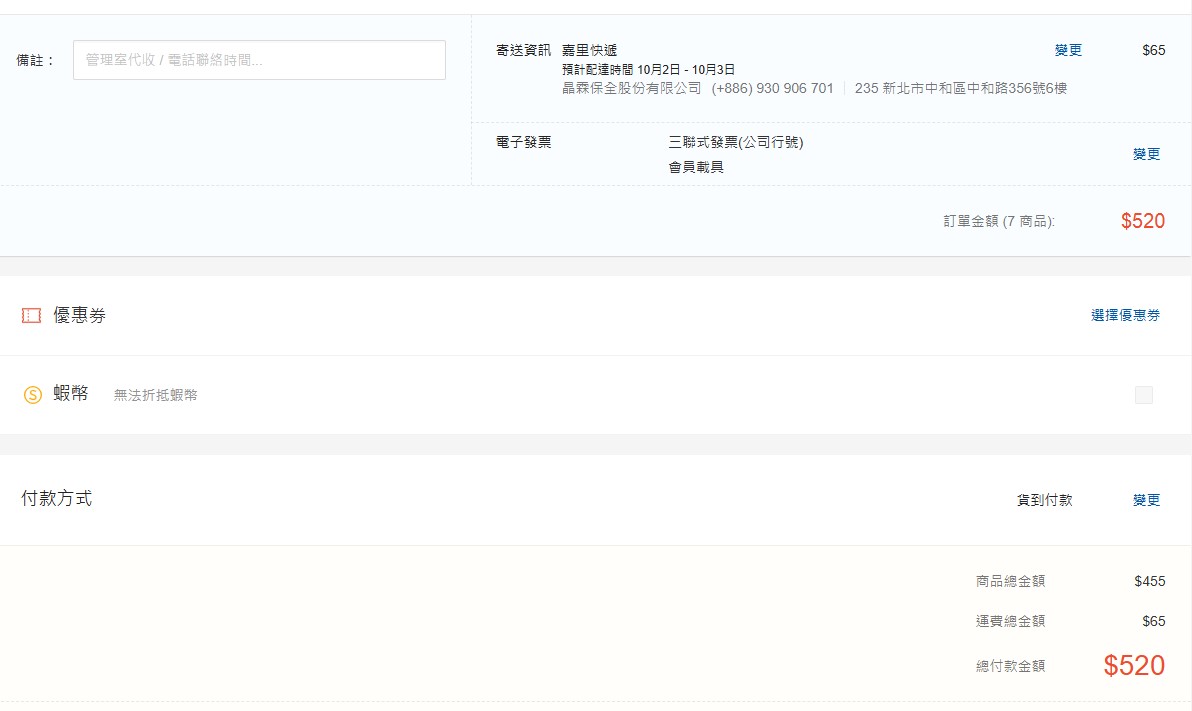This screenshot has height=711, width=1192.
Task: Change the 寄送資訊 shipping option
Action: 1067,50
